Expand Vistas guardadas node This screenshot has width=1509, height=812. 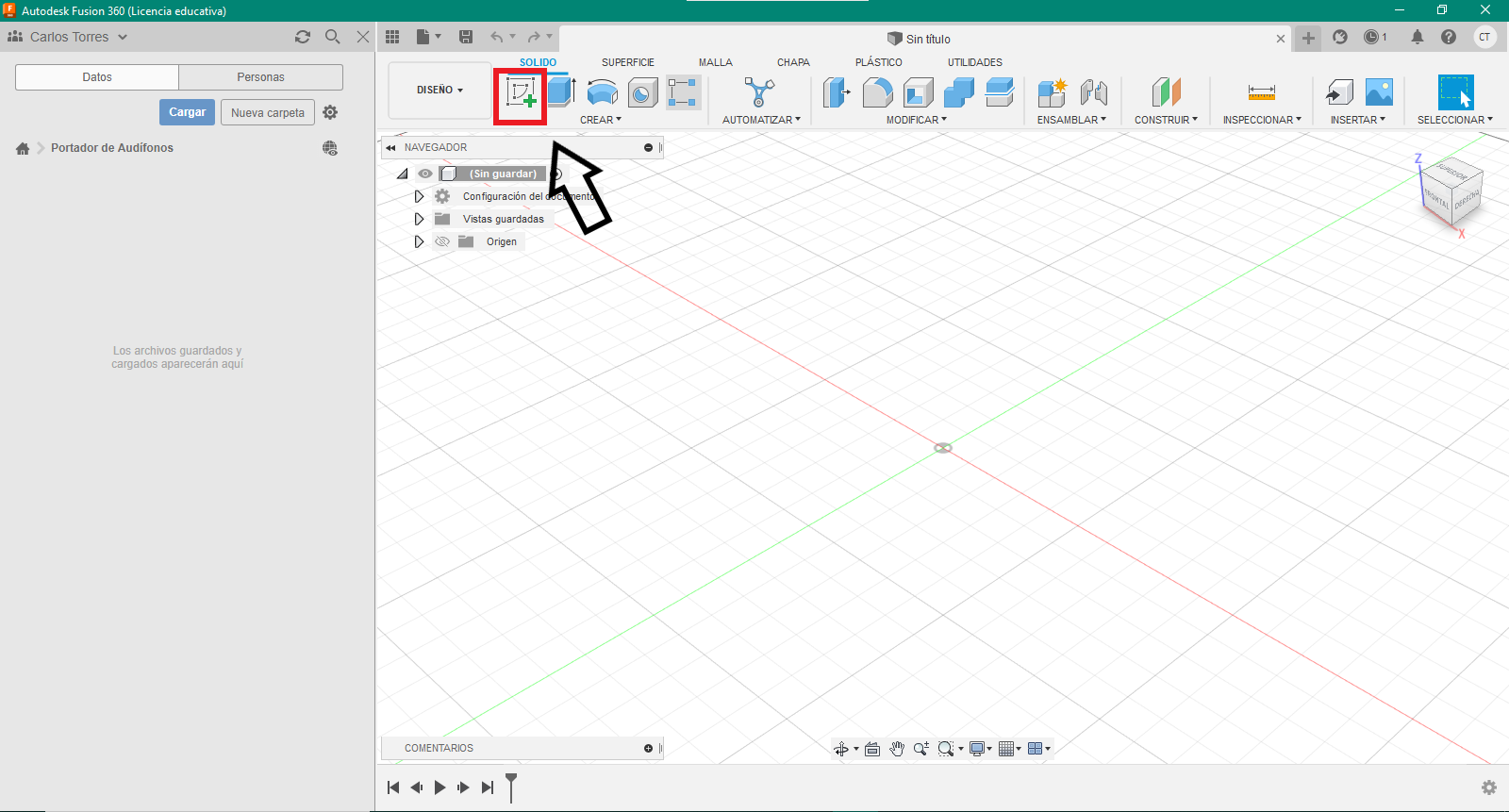coord(419,219)
